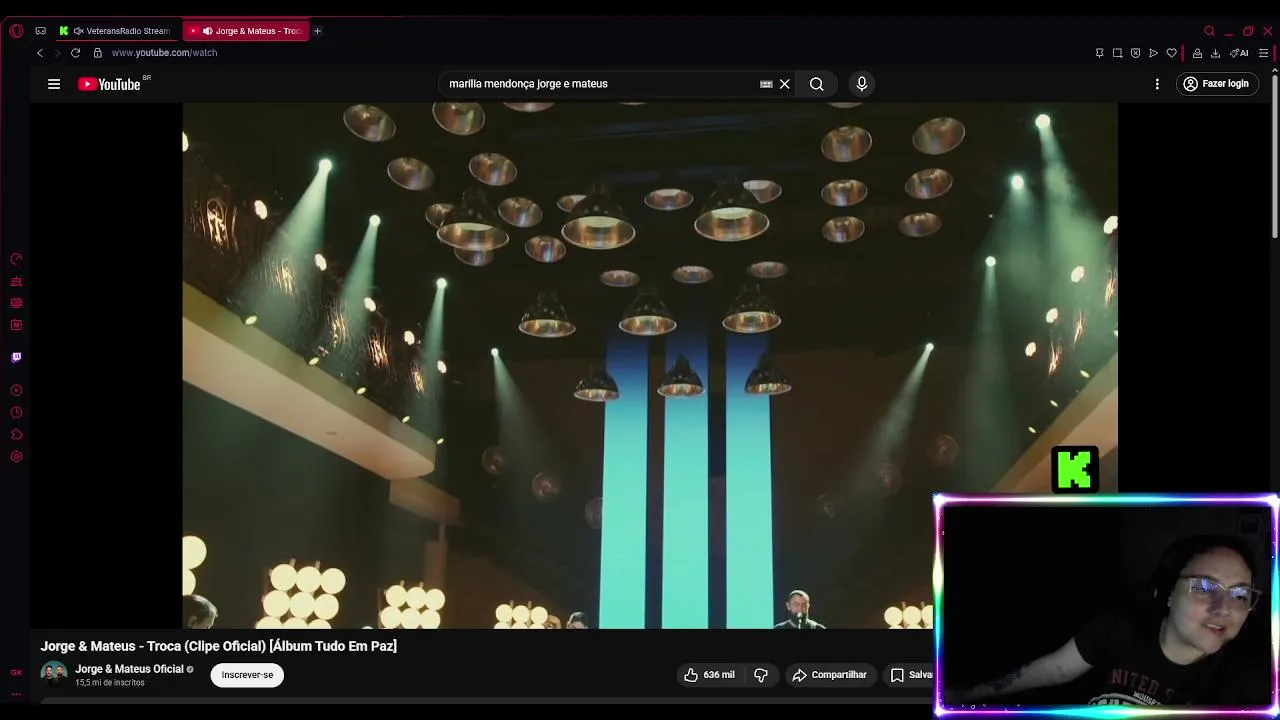Open the Jorge & Mateus Oficial channel avatar

click(54, 674)
